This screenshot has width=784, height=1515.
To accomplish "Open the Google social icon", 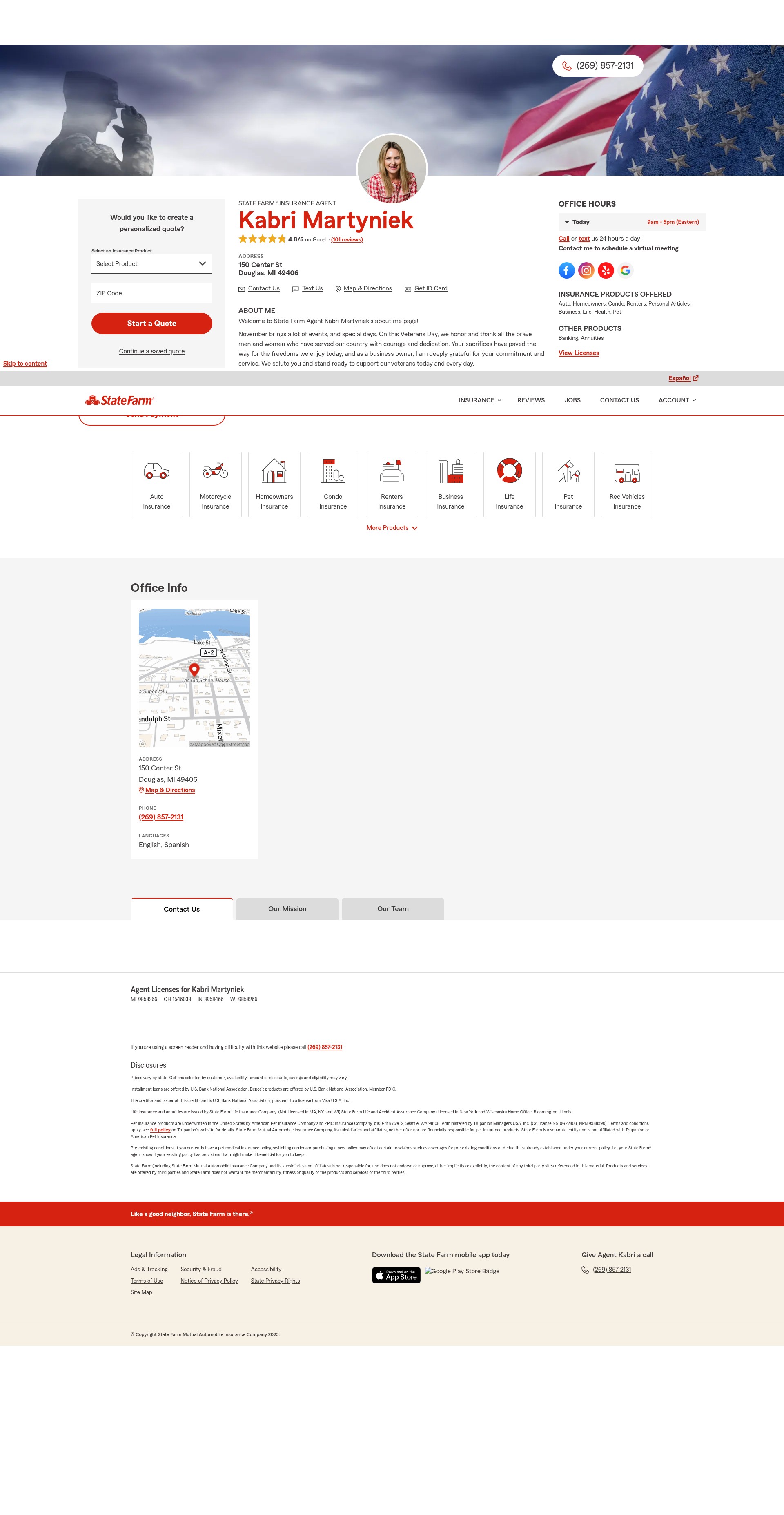I will [x=625, y=270].
